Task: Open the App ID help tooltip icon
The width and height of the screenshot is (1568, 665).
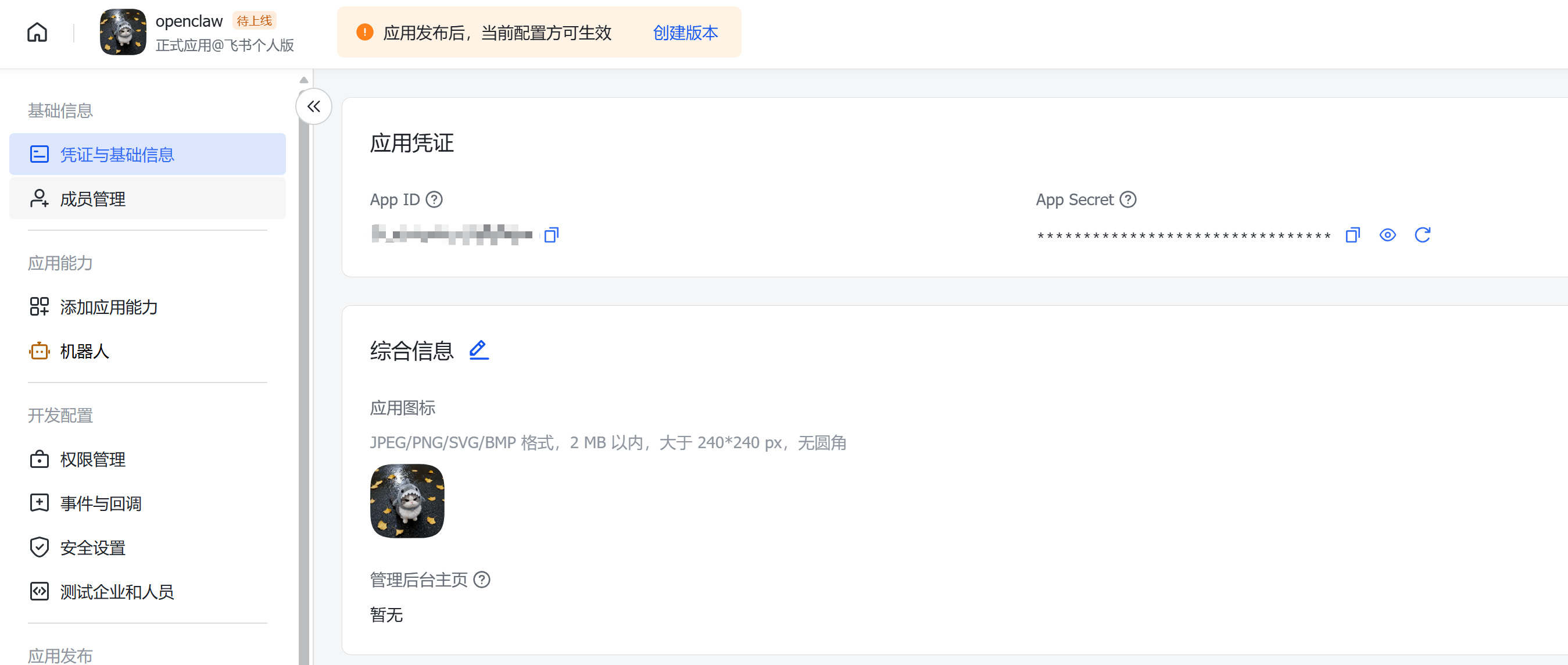Action: [434, 199]
